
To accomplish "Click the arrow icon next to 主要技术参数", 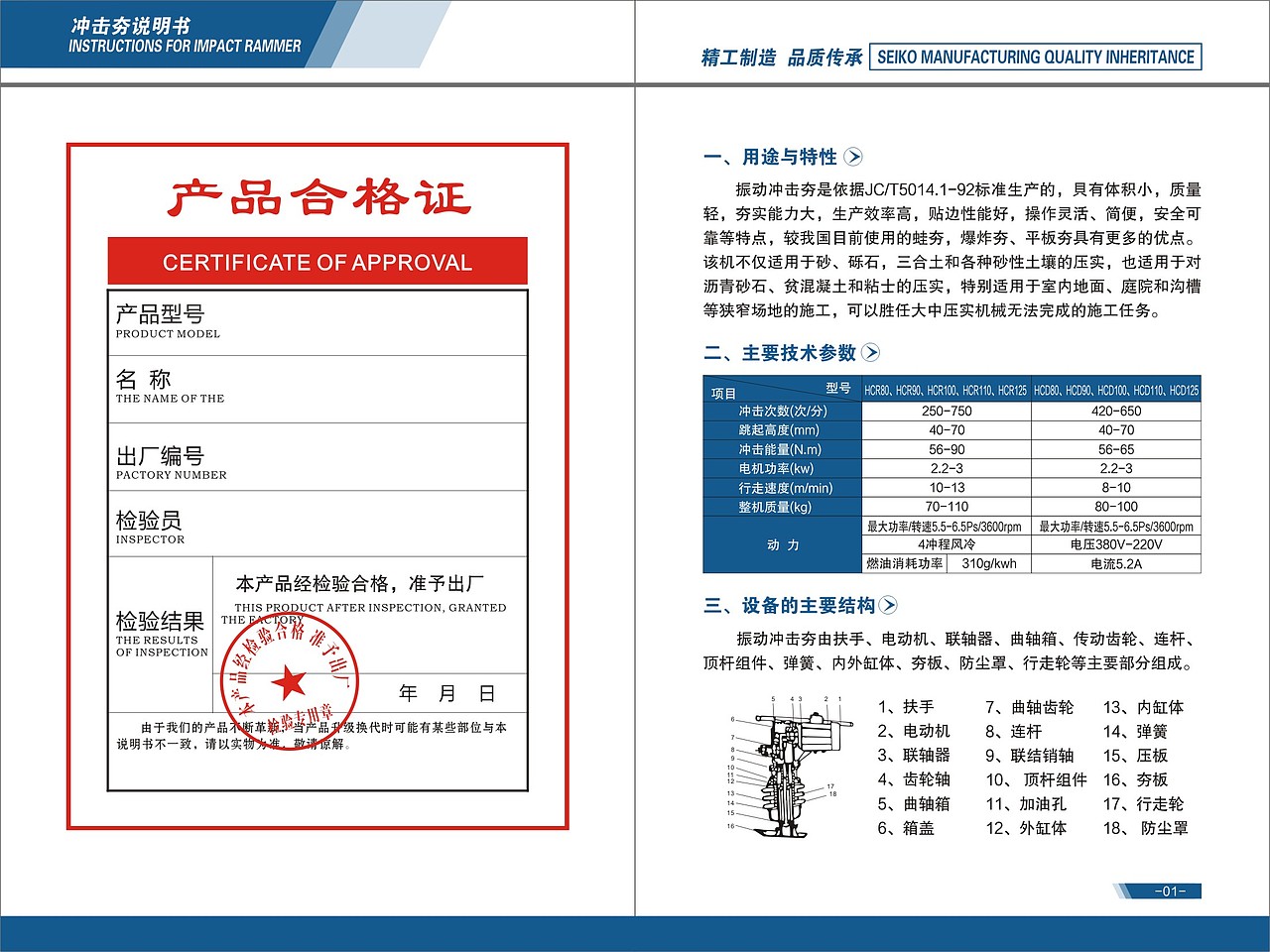I will tap(871, 351).
